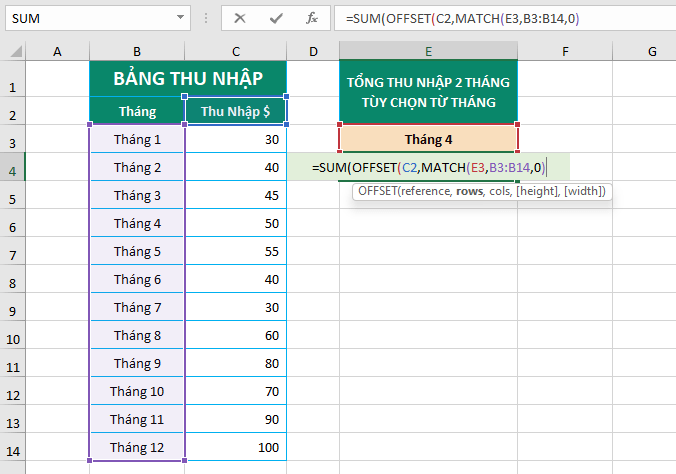Select row 4 header
Viewport: 676px width, 474px height.
pyautogui.click(x=13, y=167)
